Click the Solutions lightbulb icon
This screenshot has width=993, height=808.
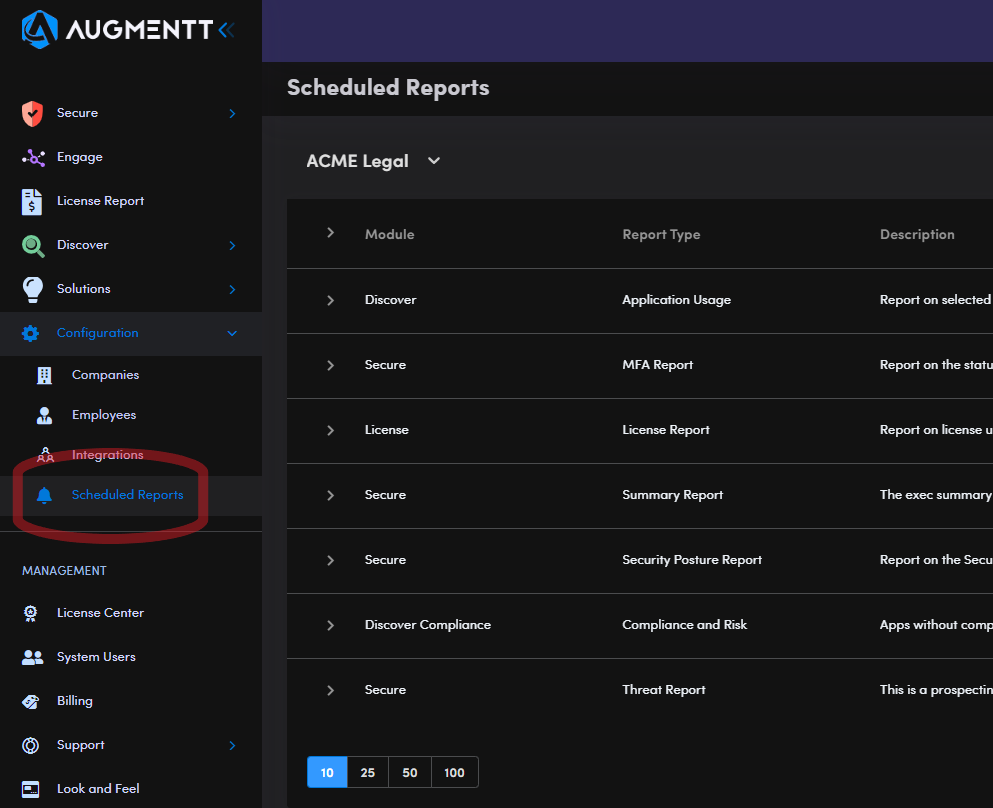[x=33, y=289]
